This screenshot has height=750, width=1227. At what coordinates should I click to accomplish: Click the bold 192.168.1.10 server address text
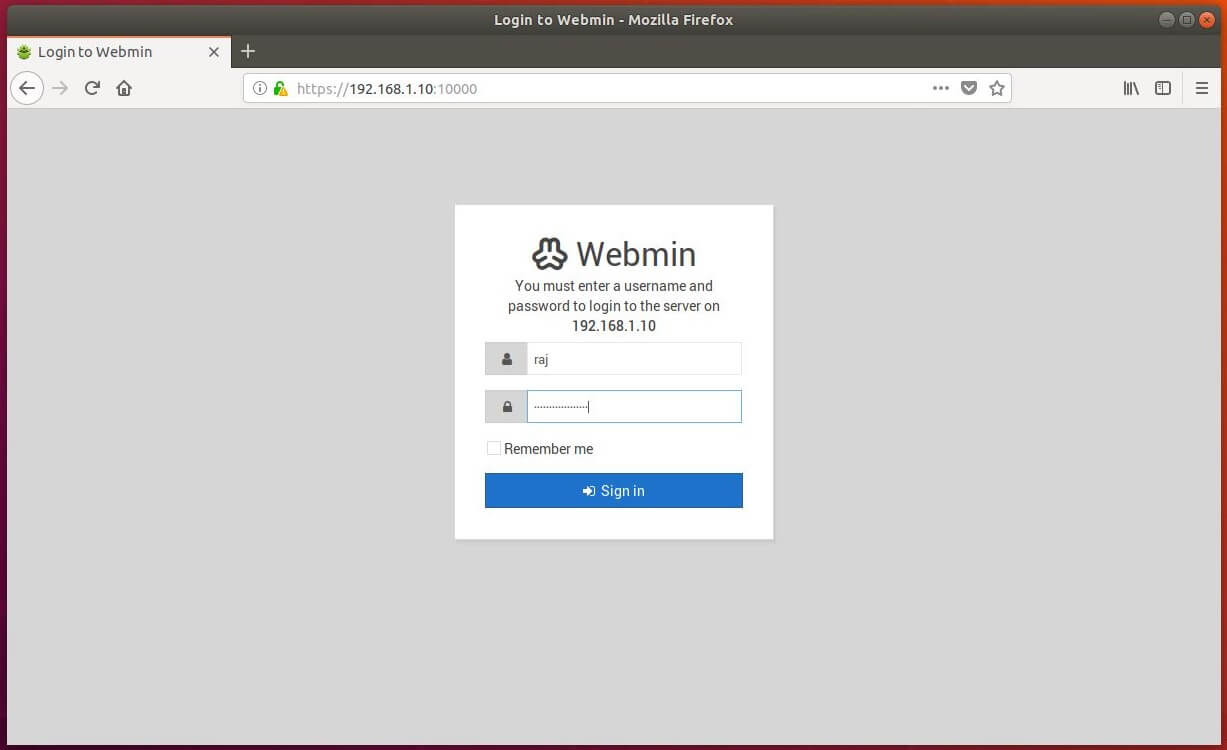(614, 326)
